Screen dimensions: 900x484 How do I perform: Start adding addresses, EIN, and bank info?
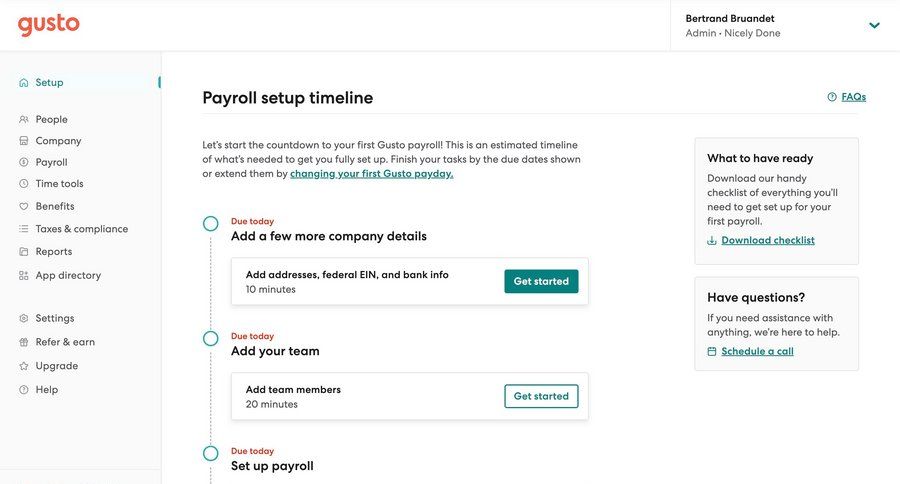tap(541, 282)
